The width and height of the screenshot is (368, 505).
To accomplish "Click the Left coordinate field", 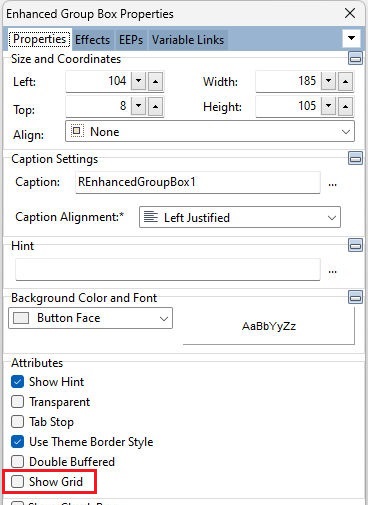I will [x=98, y=81].
